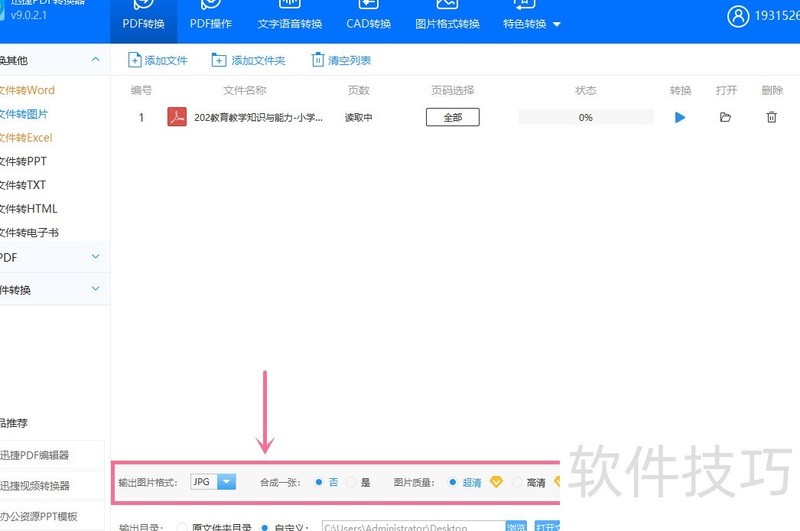800x531 pixels.
Task: Click the 添加文件夹 label
Action: coord(258,61)
